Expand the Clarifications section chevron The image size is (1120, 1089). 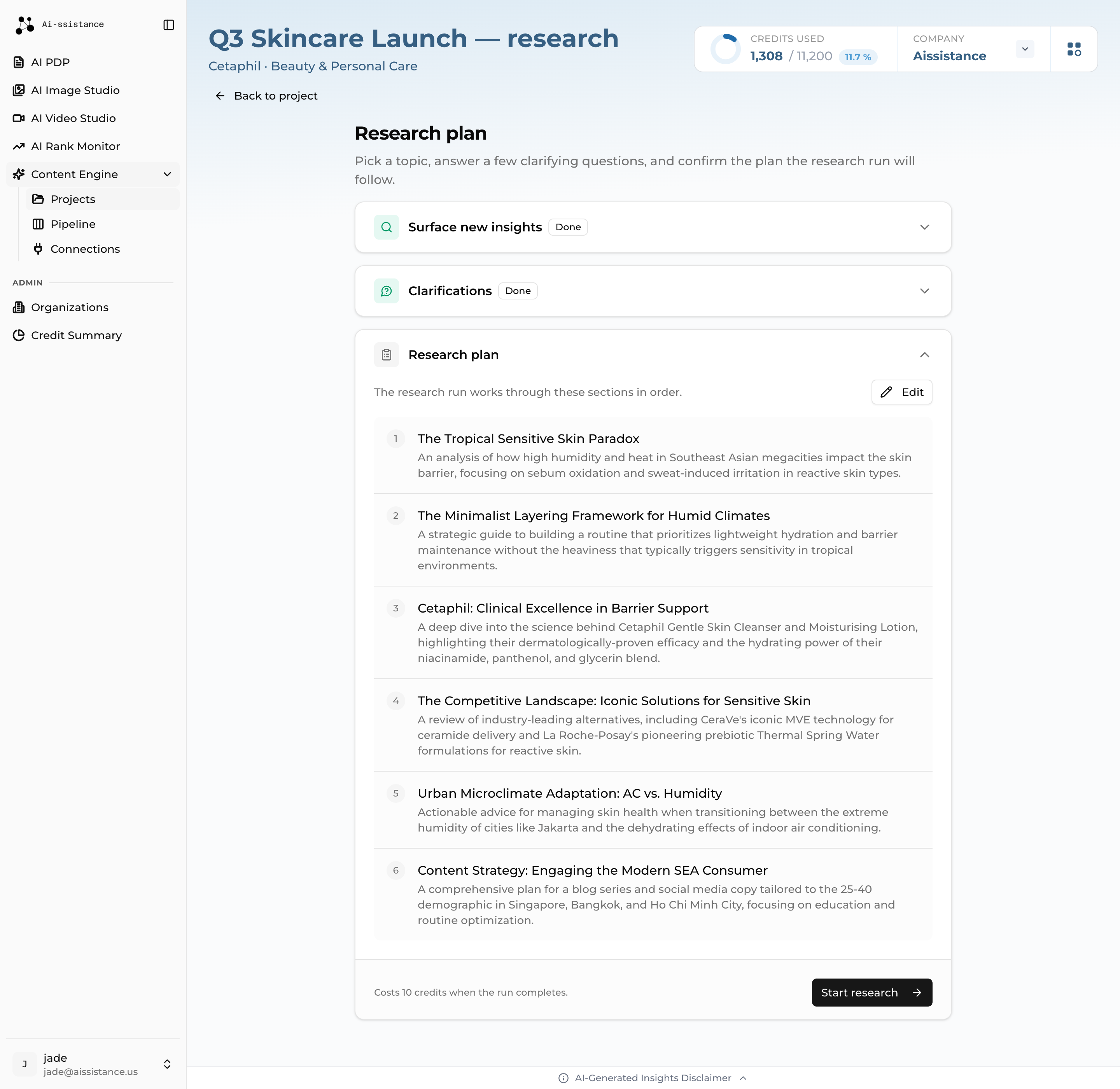point(924,291)
